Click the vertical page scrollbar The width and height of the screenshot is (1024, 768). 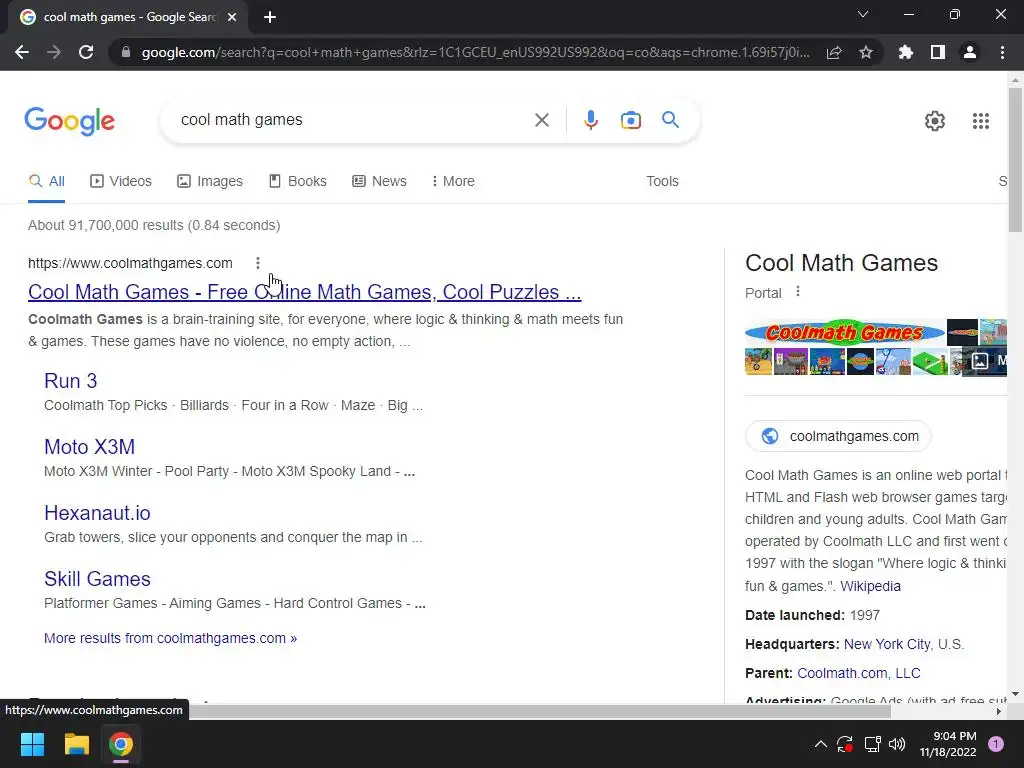tap(1015, 160)
